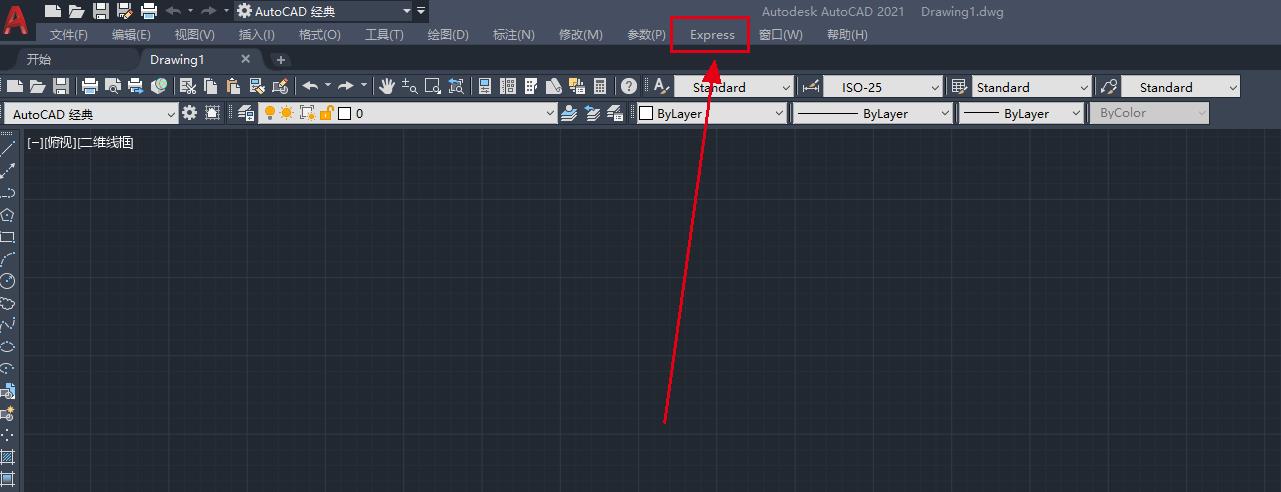The width and height of the screenshot is (1281, 492).
Task: Select the Line tool in the draw toolbar
Action: click(7, 148)
